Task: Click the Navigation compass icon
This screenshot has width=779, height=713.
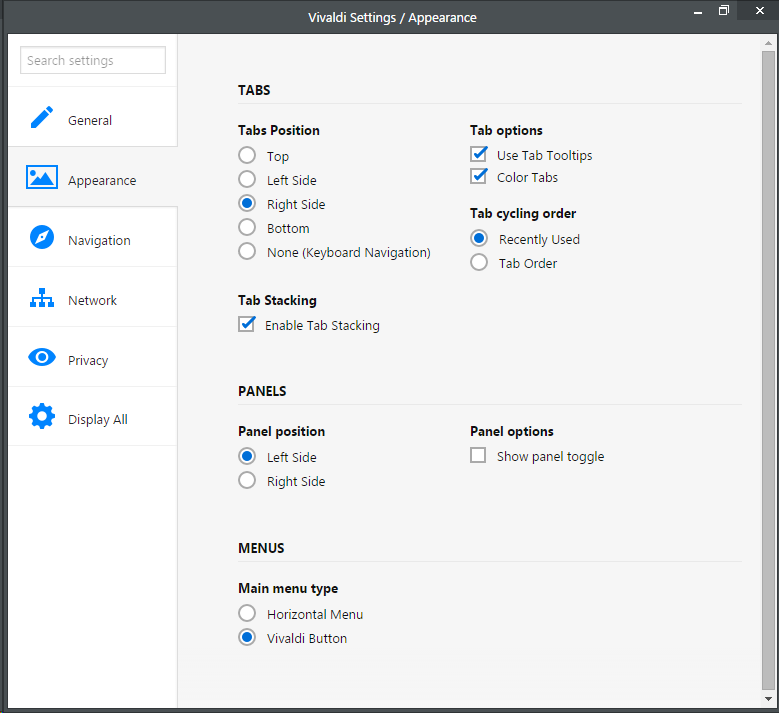Action: [42, 237]
